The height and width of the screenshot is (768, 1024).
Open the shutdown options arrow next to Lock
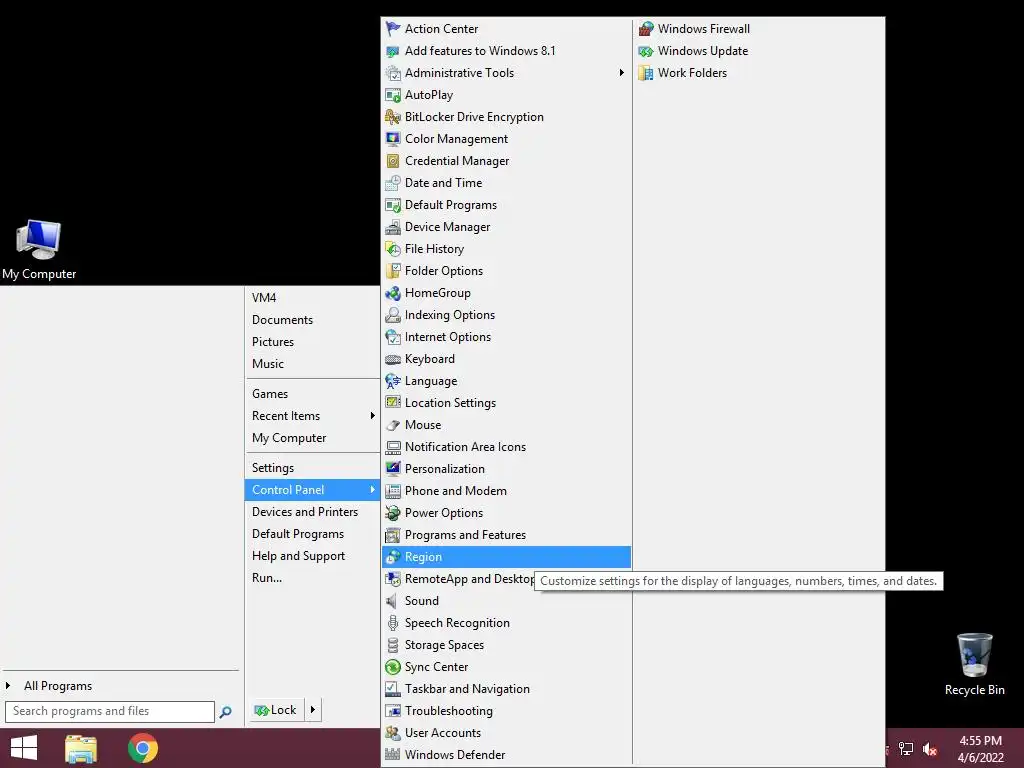pos(313,710)
